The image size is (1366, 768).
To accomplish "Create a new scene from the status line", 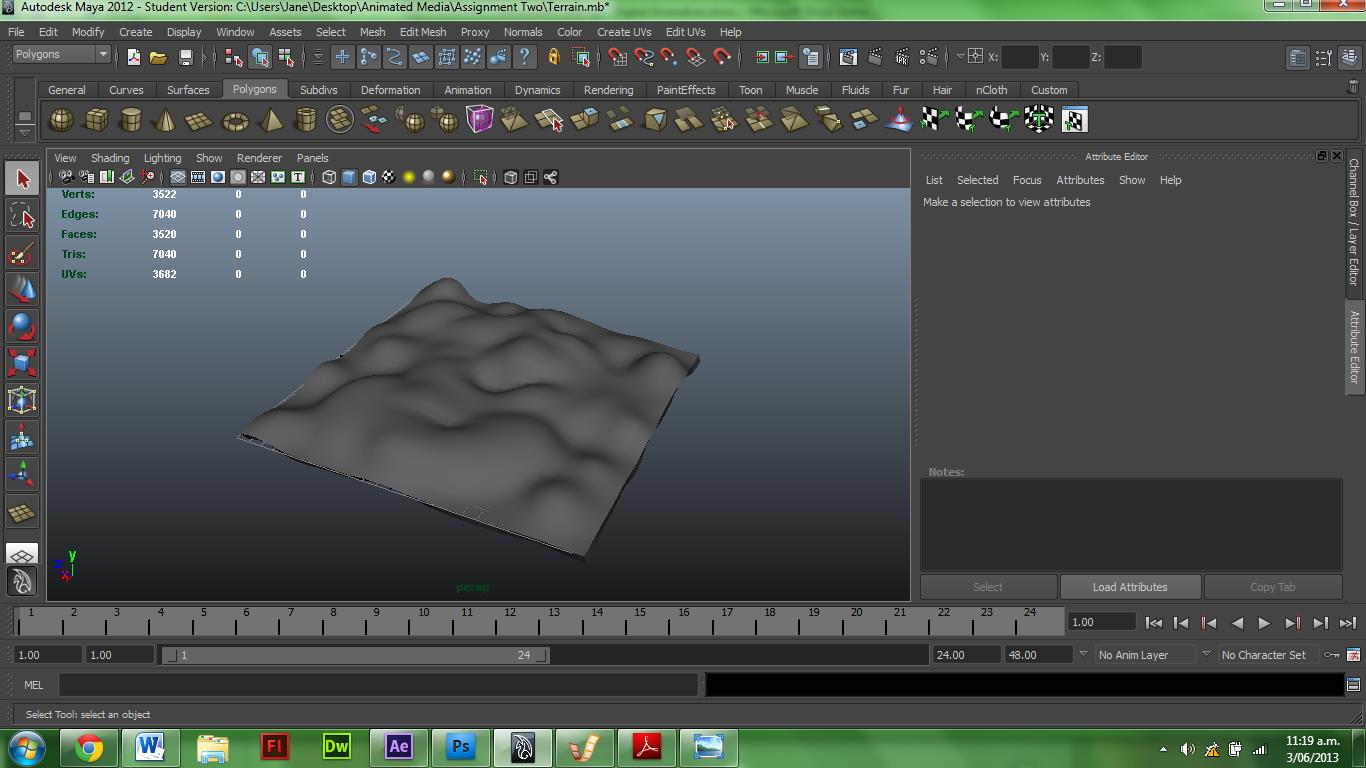I will click(133, 57).
